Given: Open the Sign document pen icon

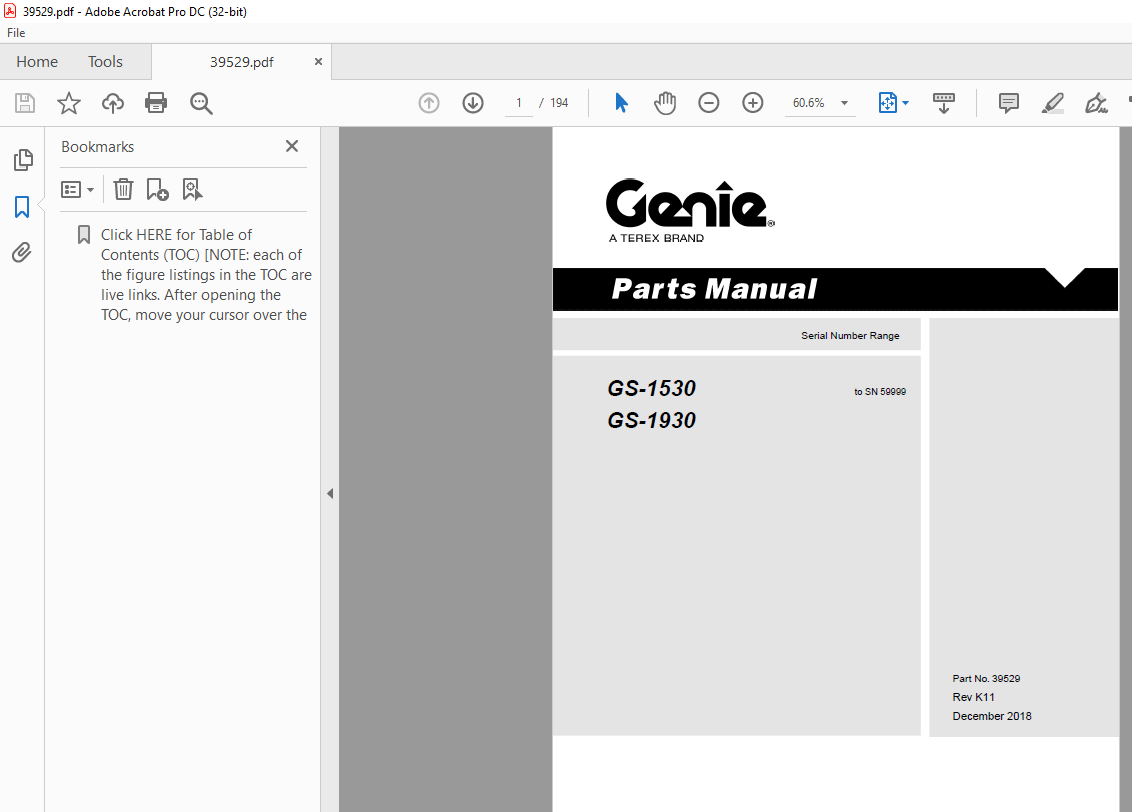Looking at the screenshot, I should tap(1096, 103).
